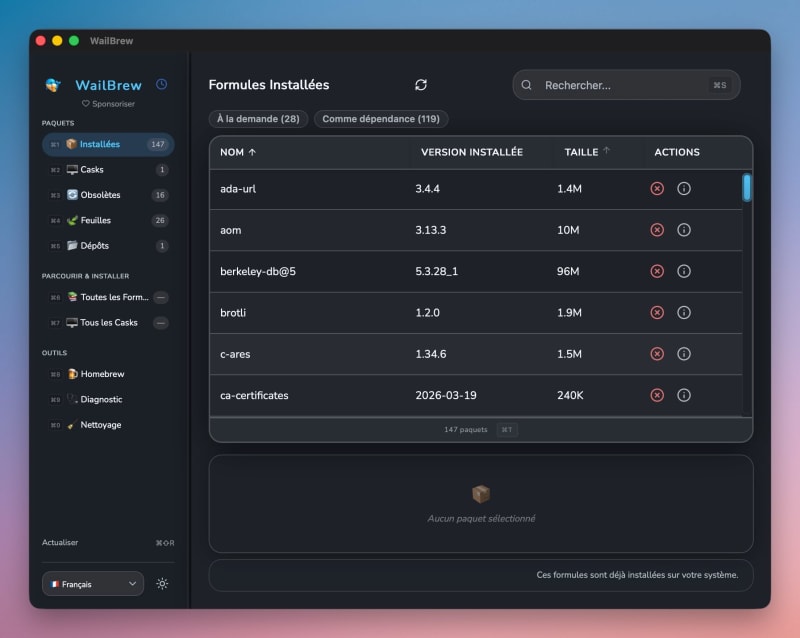Click the refresh icon beside Formules Installées
Screen dimensions: 800x638
(420, 85)
